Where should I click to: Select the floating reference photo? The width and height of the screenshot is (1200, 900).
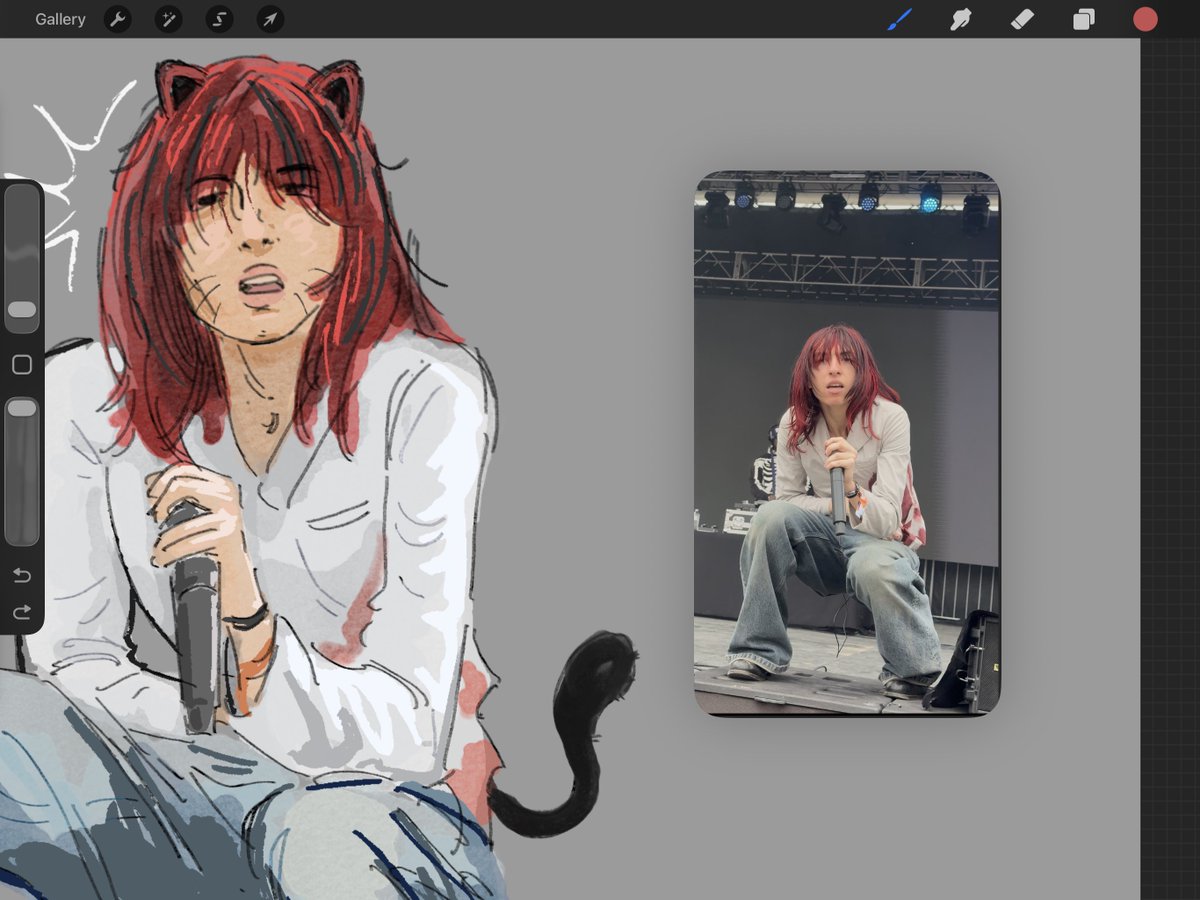847,443
